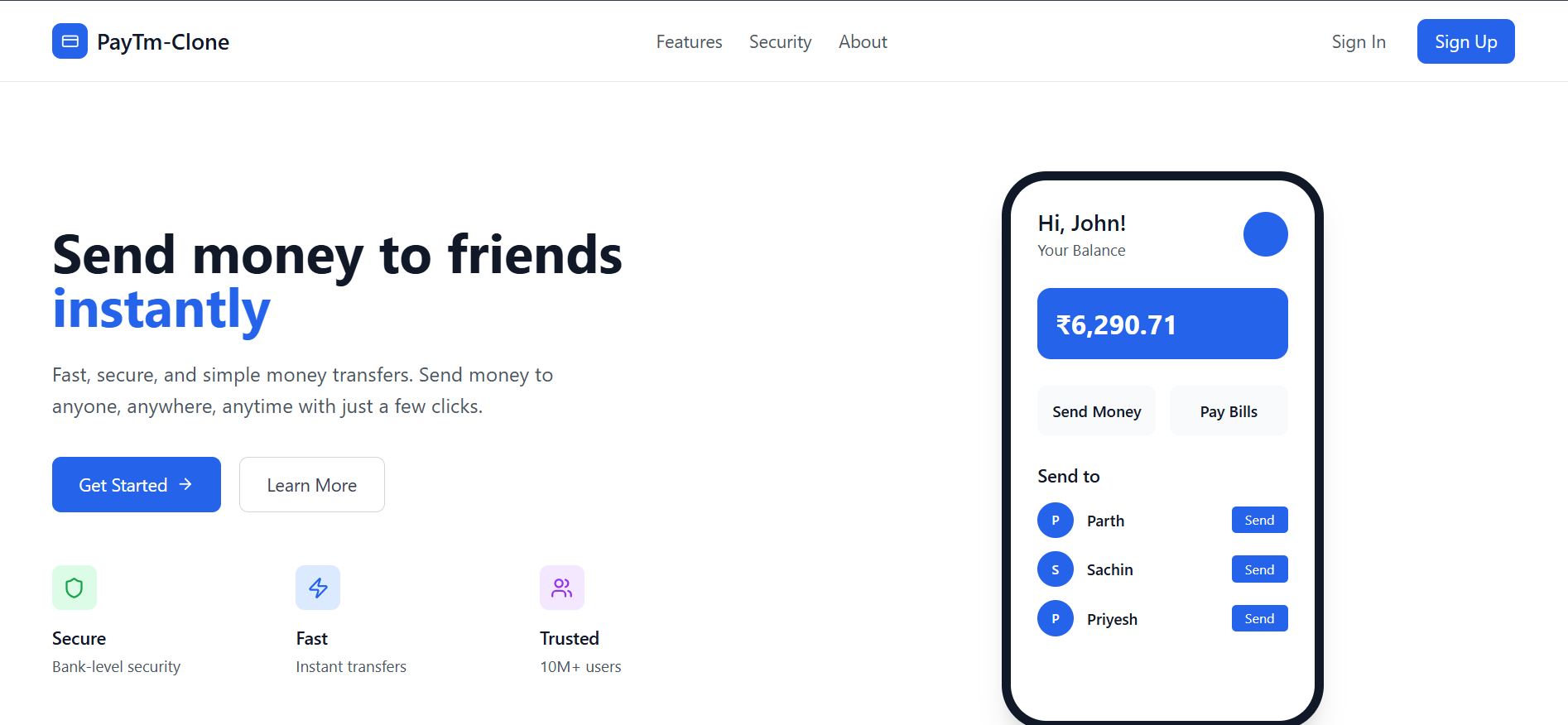Click the green shield Secure icon
Screen dimensions: 1568x725
click(75, 588)
